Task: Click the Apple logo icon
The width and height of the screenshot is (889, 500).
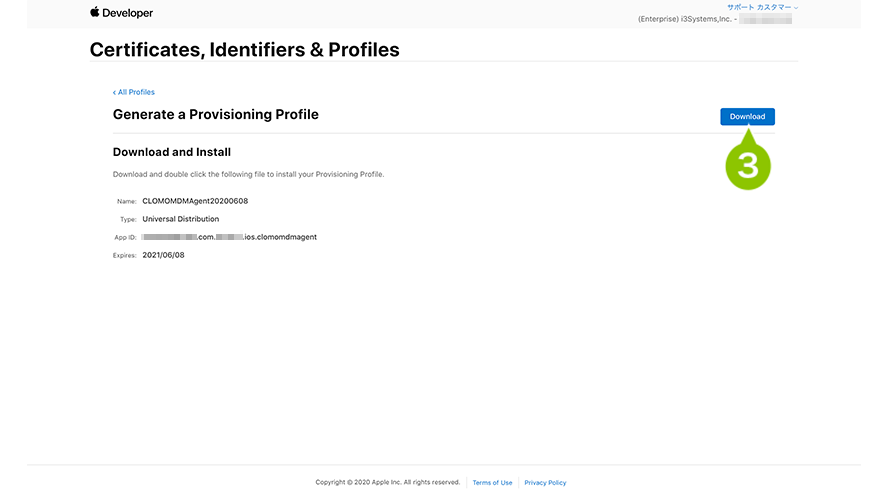Action: click(x=95, y=12)
